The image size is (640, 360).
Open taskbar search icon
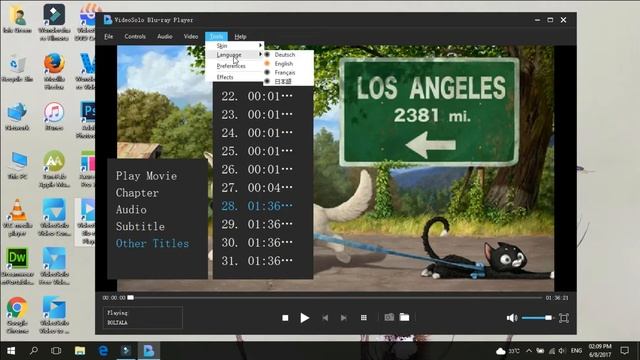(34, 351)
